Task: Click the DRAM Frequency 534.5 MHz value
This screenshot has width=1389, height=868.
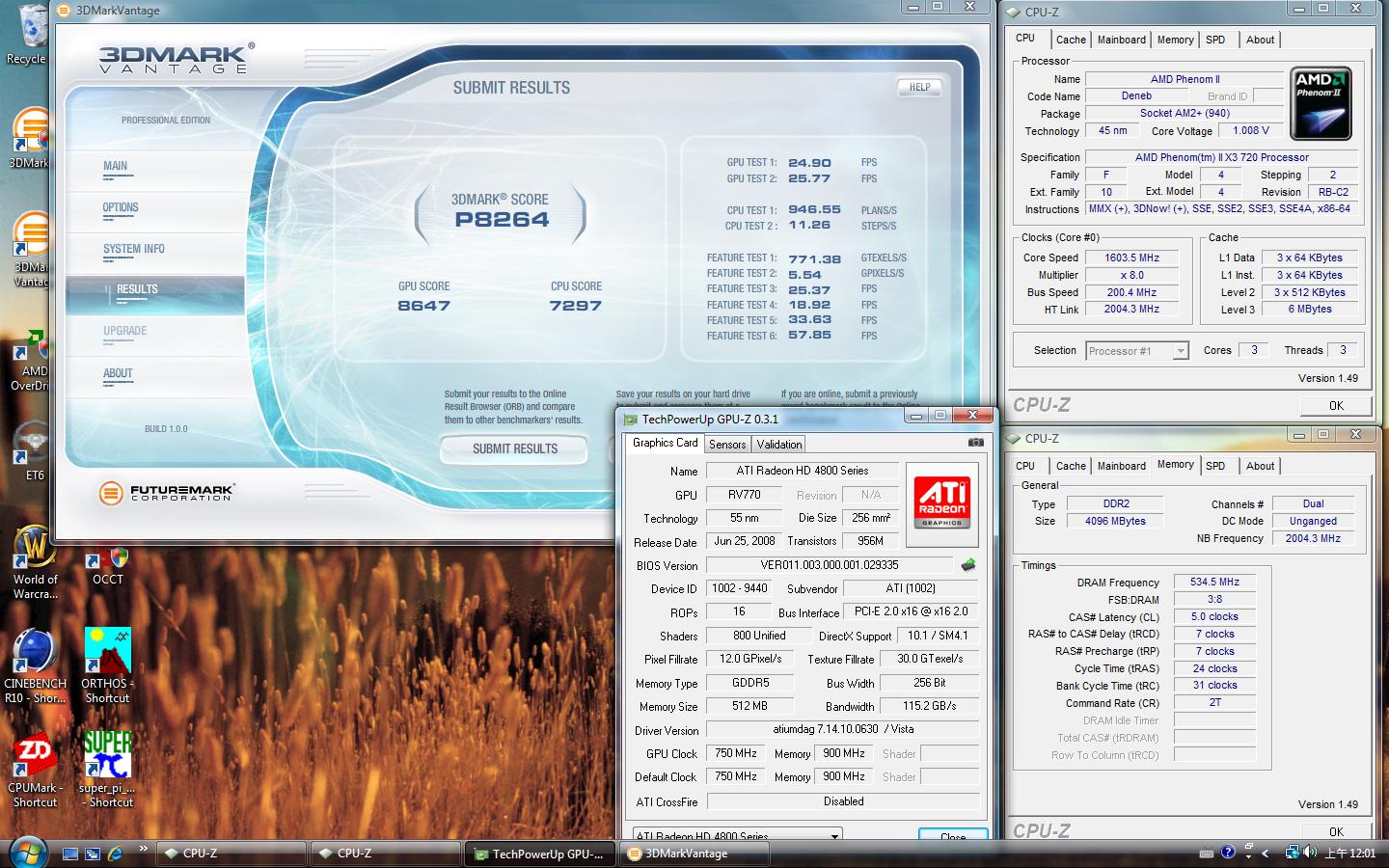Action: coord(1214,583)
